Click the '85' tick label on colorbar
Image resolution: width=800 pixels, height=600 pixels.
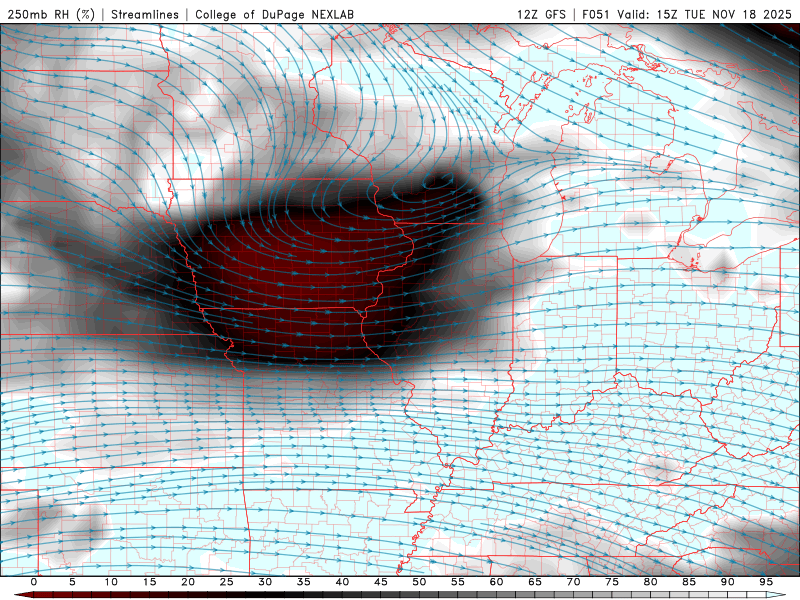pos(689,582)
